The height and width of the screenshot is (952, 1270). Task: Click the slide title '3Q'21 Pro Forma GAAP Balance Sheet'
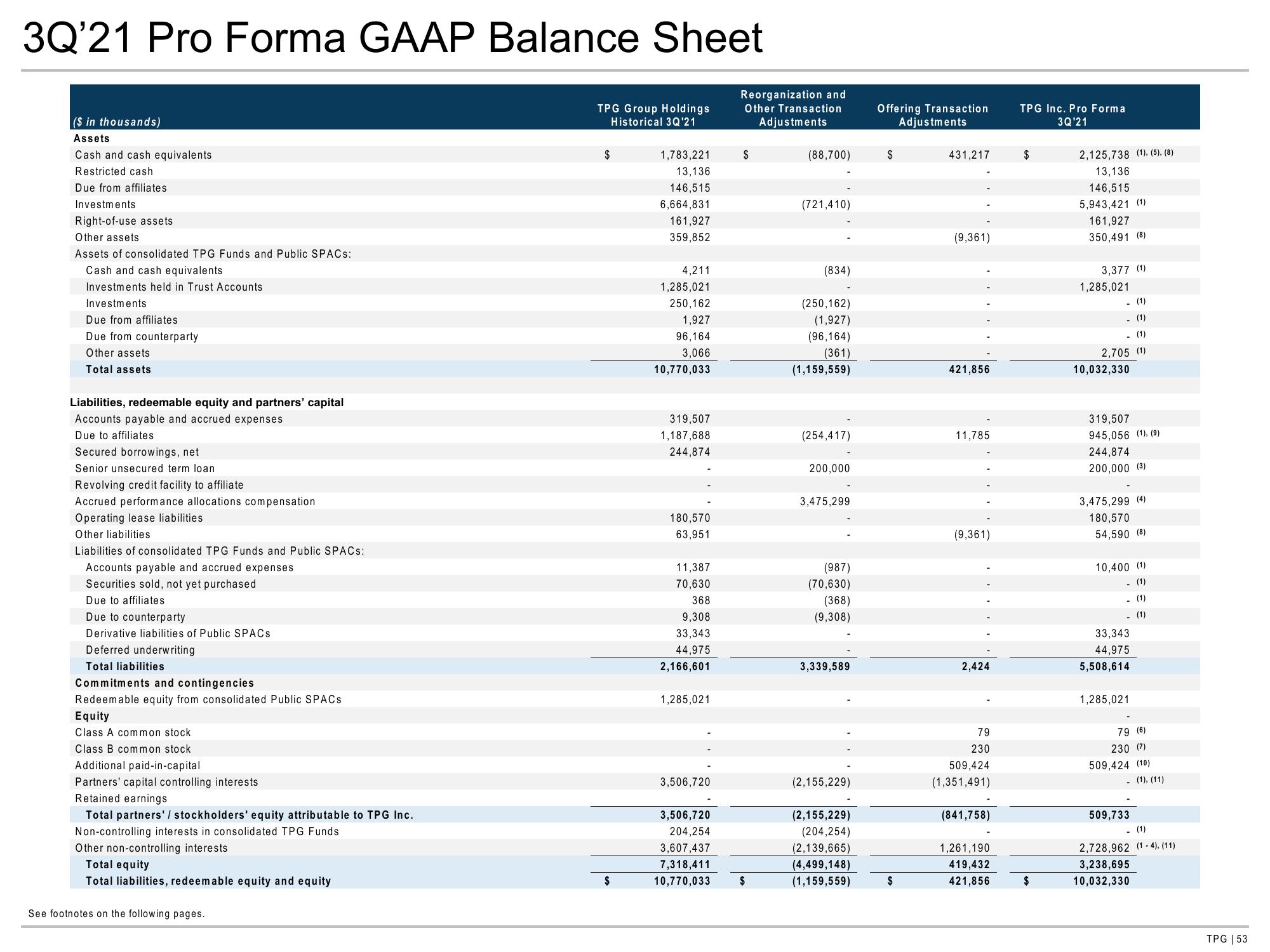point(392,38)
